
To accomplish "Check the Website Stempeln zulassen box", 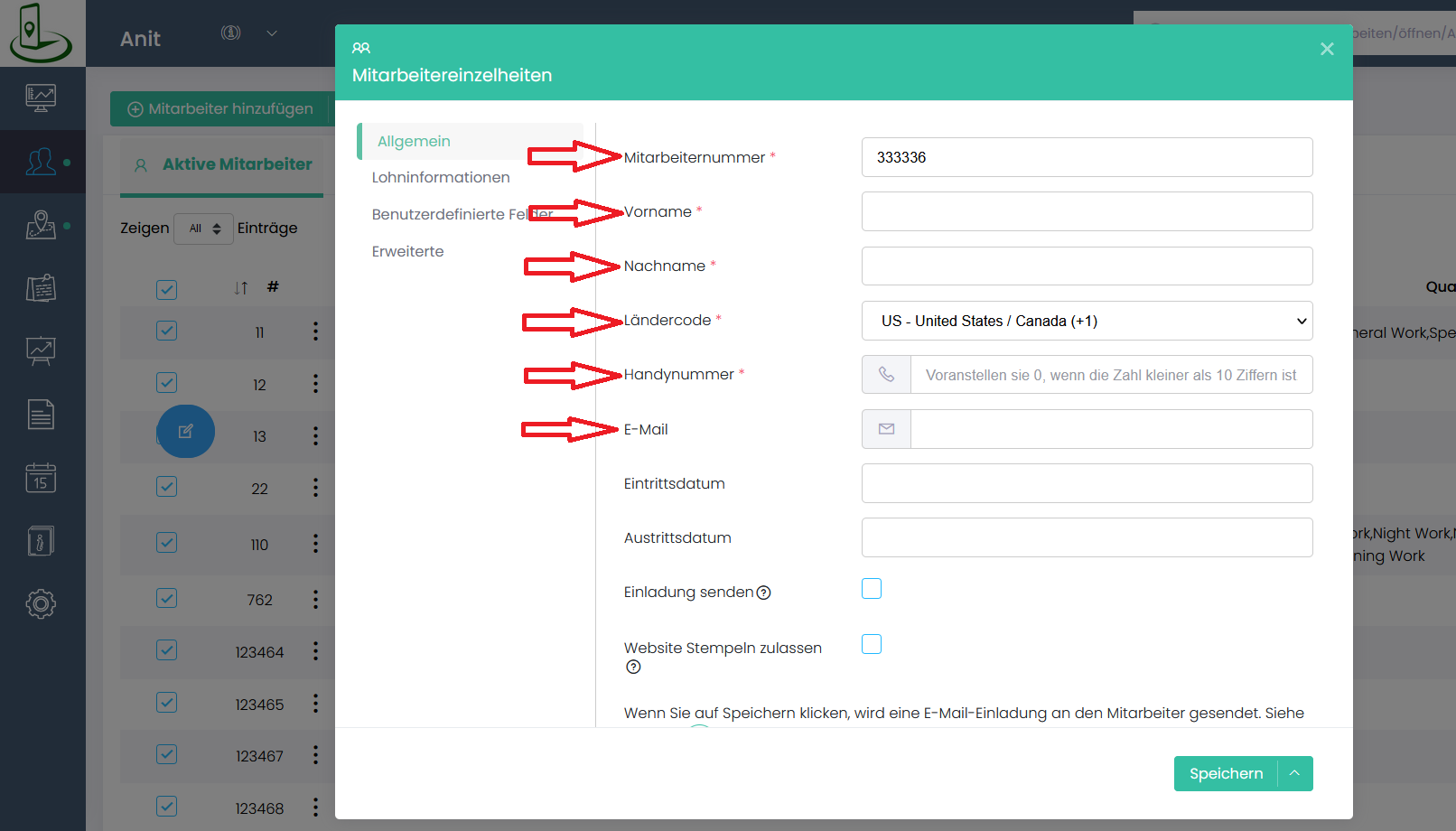I will [872, 644].
